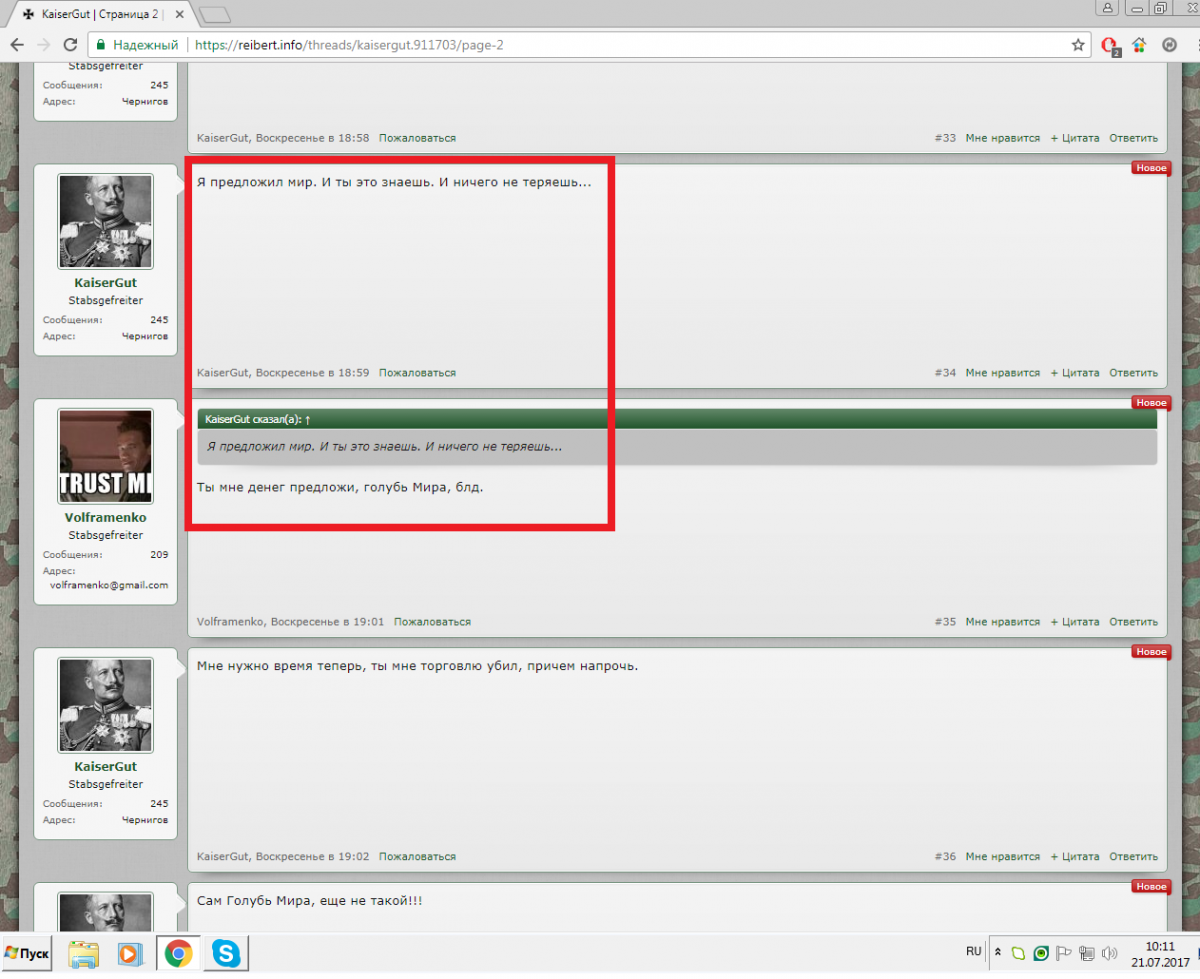Image resolution: width=1200 pixels, height=979 pixels.
Task: Quote post #33 with + Цитата
Action: [1074, 138]
